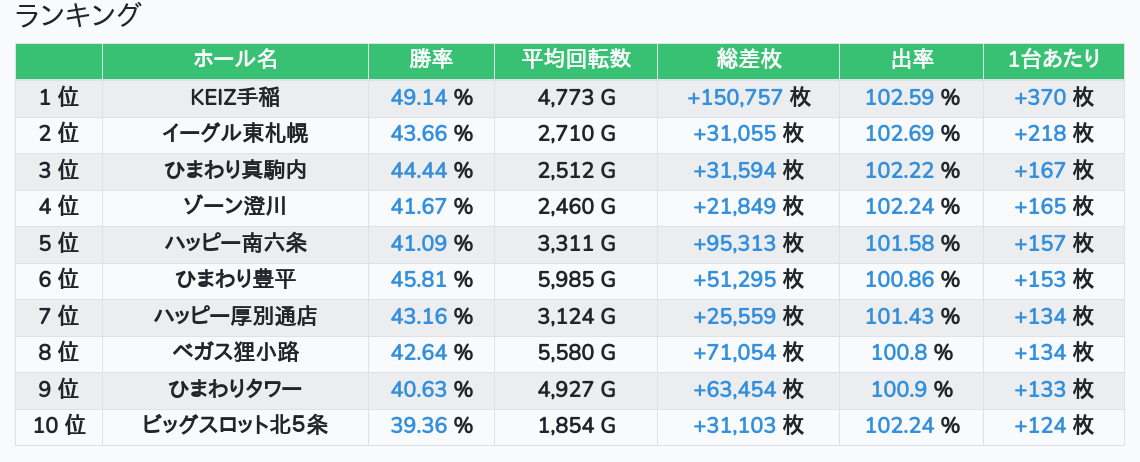Select the ひまわり真駒内 hall name
The width and height of the screenshot is (1140, 462).
coord(235,170)
